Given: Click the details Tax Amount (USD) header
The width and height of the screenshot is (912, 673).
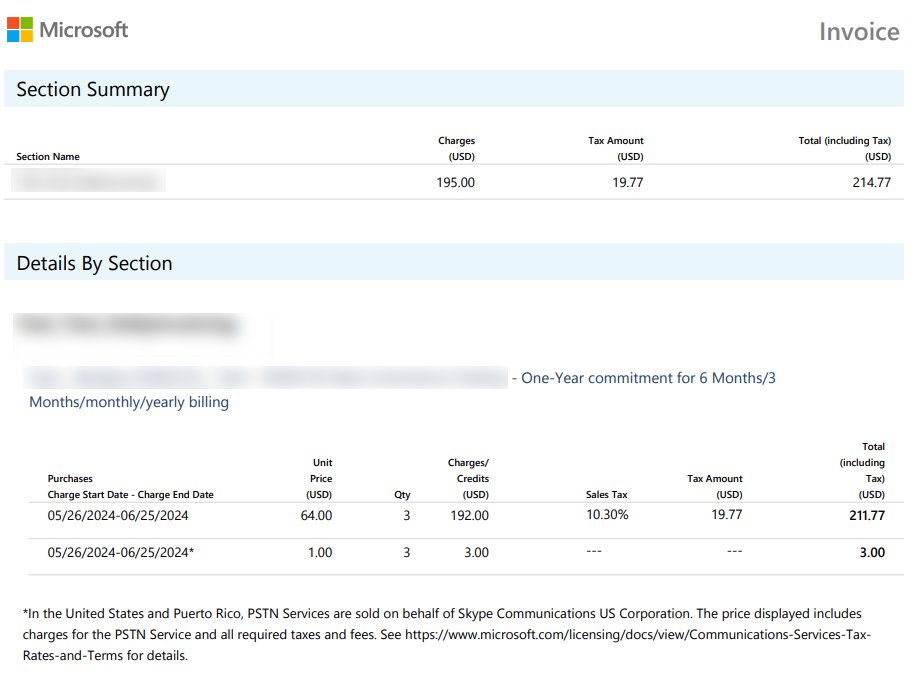Looking at the screenshot, I should (715, 487).
